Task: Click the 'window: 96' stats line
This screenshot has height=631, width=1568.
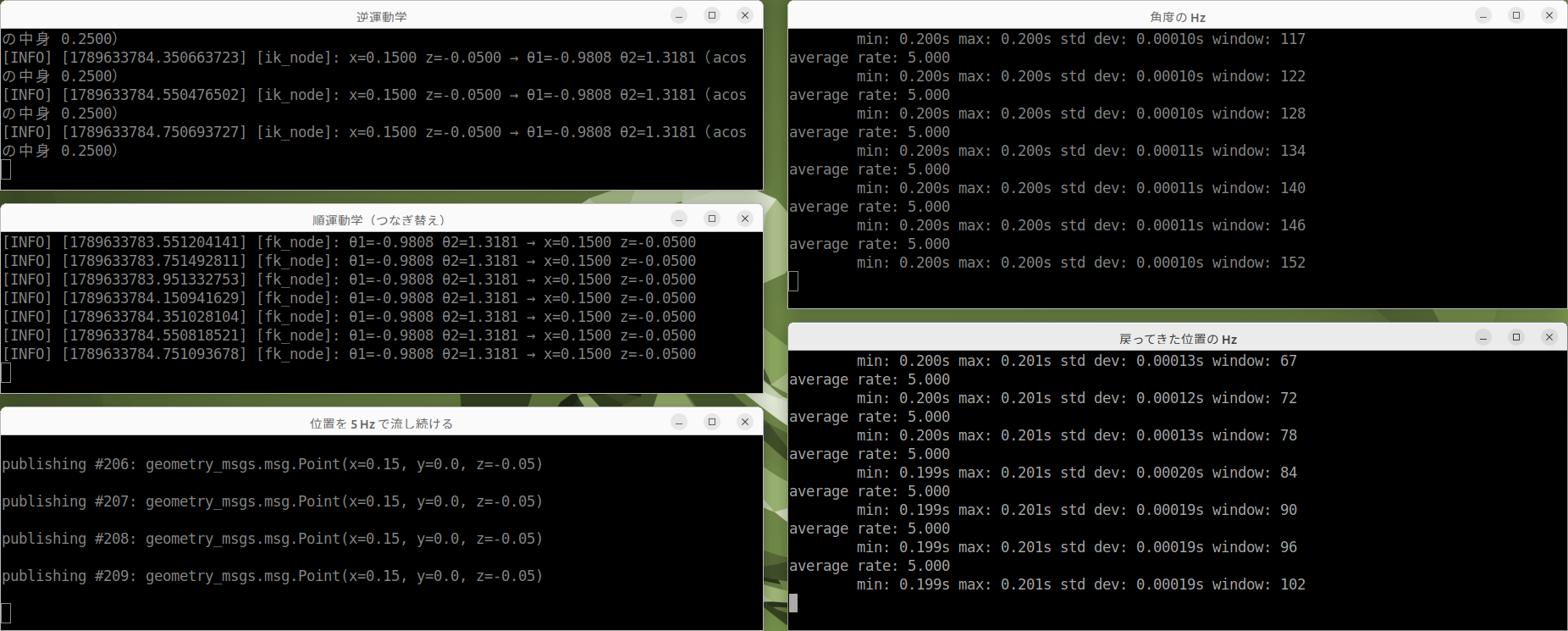Action: click(x=1077, y=547)
